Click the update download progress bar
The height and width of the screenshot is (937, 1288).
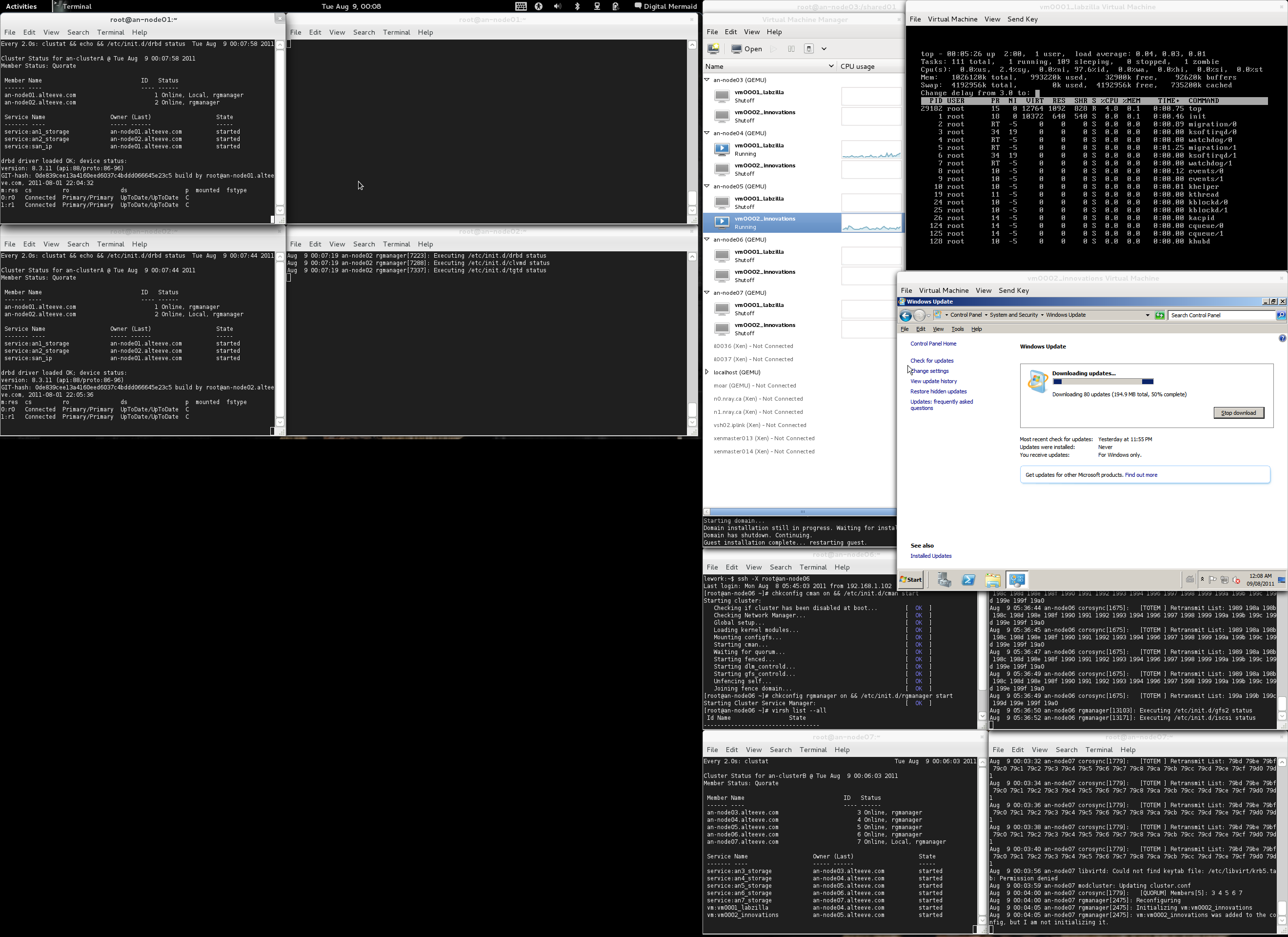click(x=1103, y=382)
